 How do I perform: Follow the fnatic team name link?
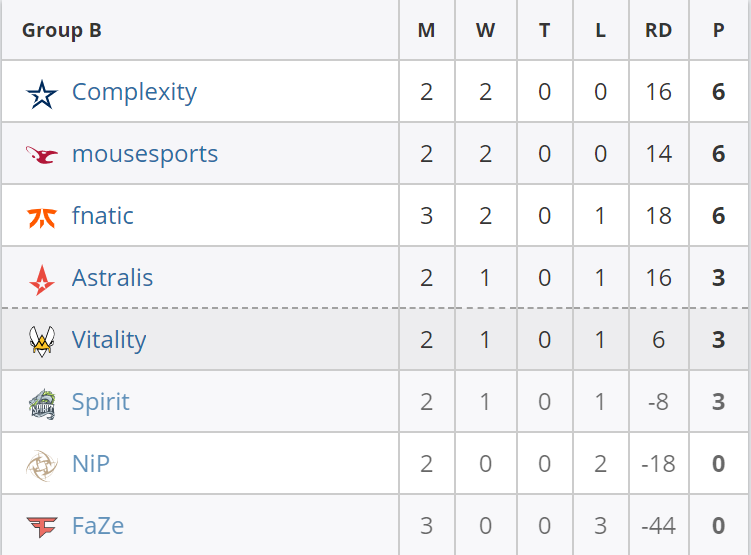(103, 216)
